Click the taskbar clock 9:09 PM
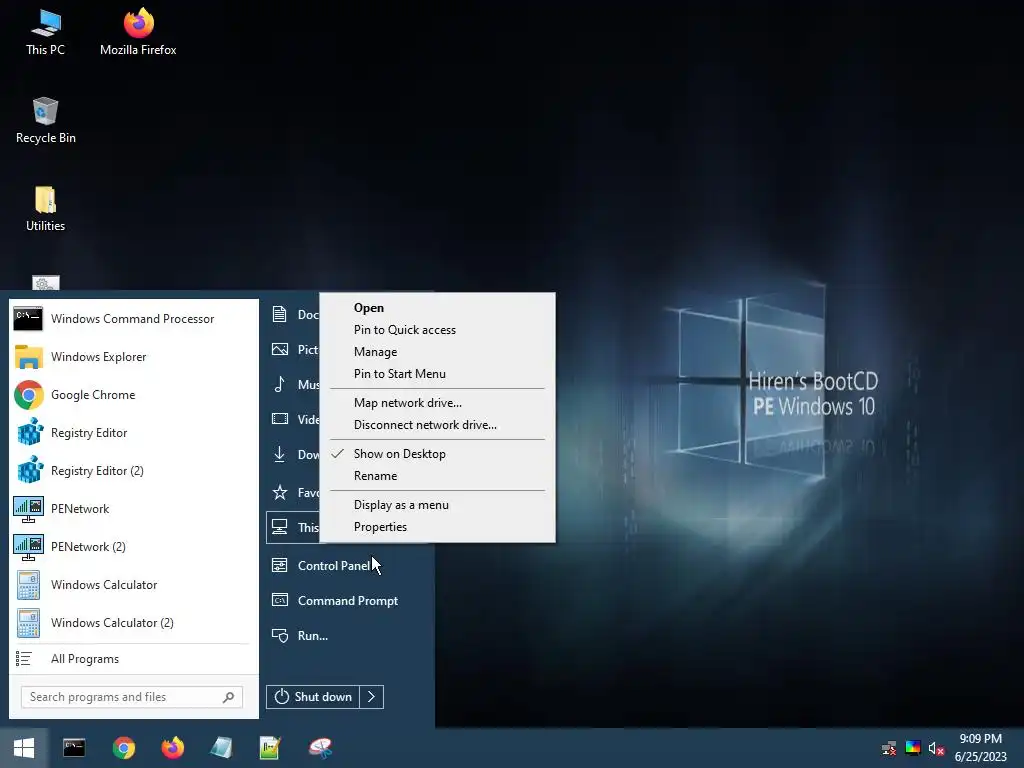This screenshot has height=768, width=1024. [x=980, y=739]
